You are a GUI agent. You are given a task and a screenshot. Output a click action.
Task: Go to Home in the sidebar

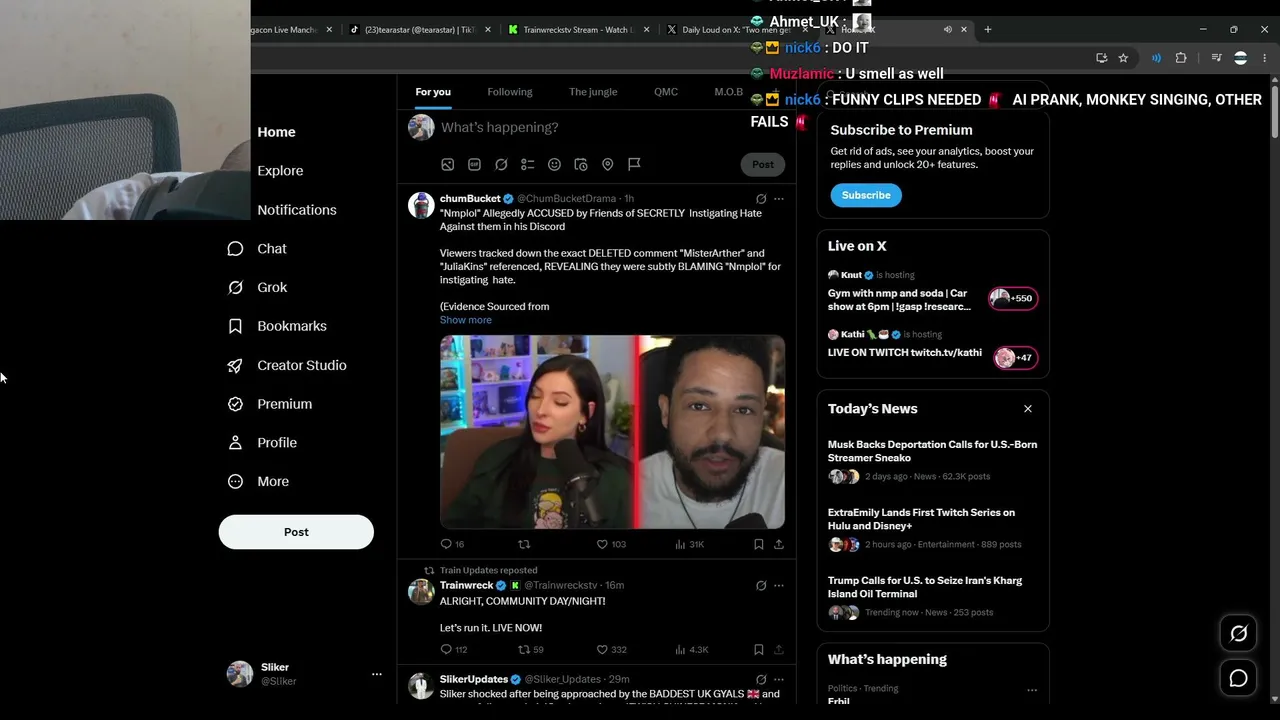277,132
